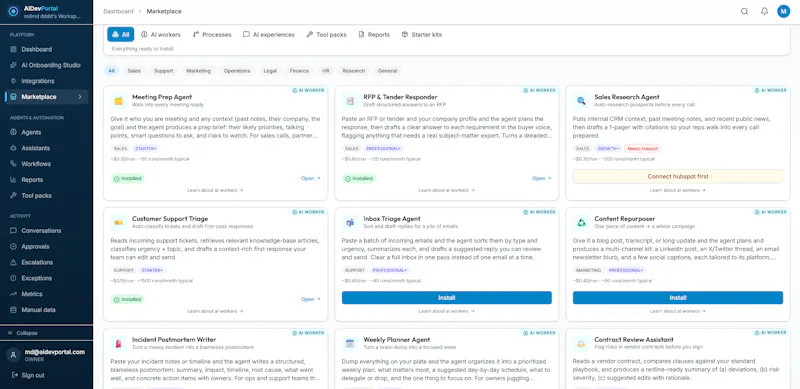Click Learn about ai workers under Sales Research Agent
Image resolution: width=800 pixels, height=389 pixels.
pos(678,190)
